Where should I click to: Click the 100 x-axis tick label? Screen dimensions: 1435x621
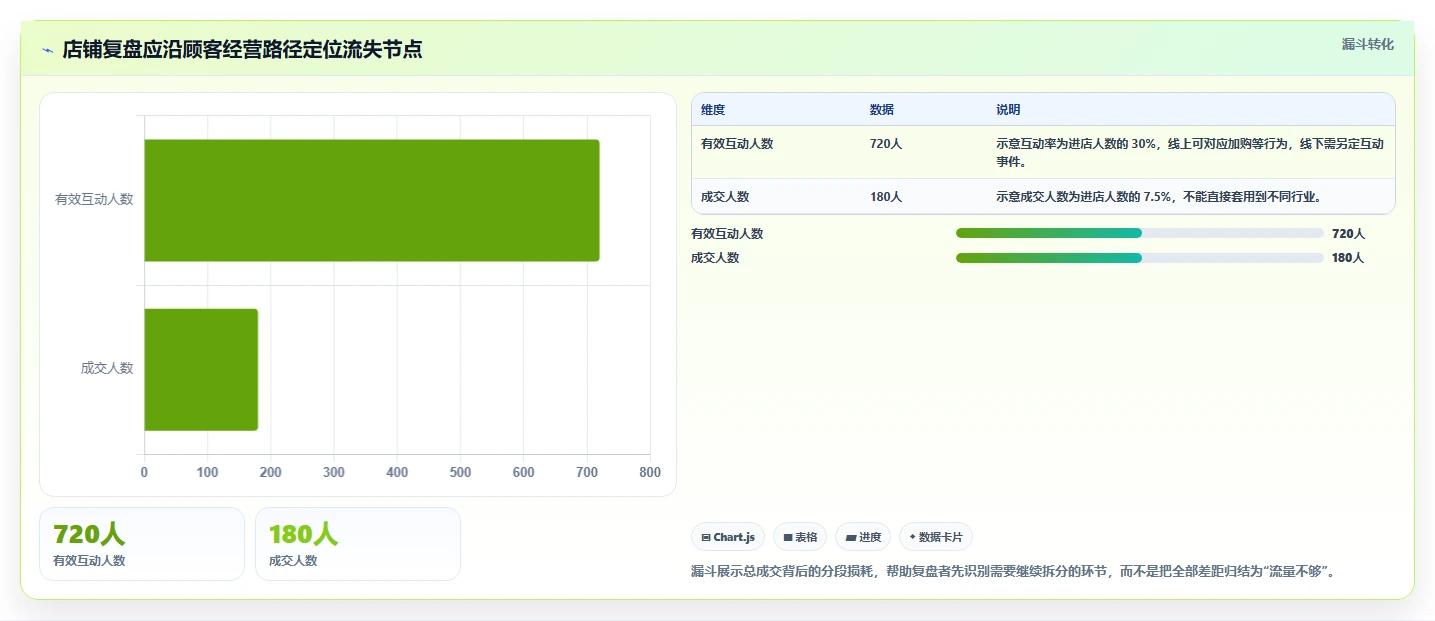point(207,472)
